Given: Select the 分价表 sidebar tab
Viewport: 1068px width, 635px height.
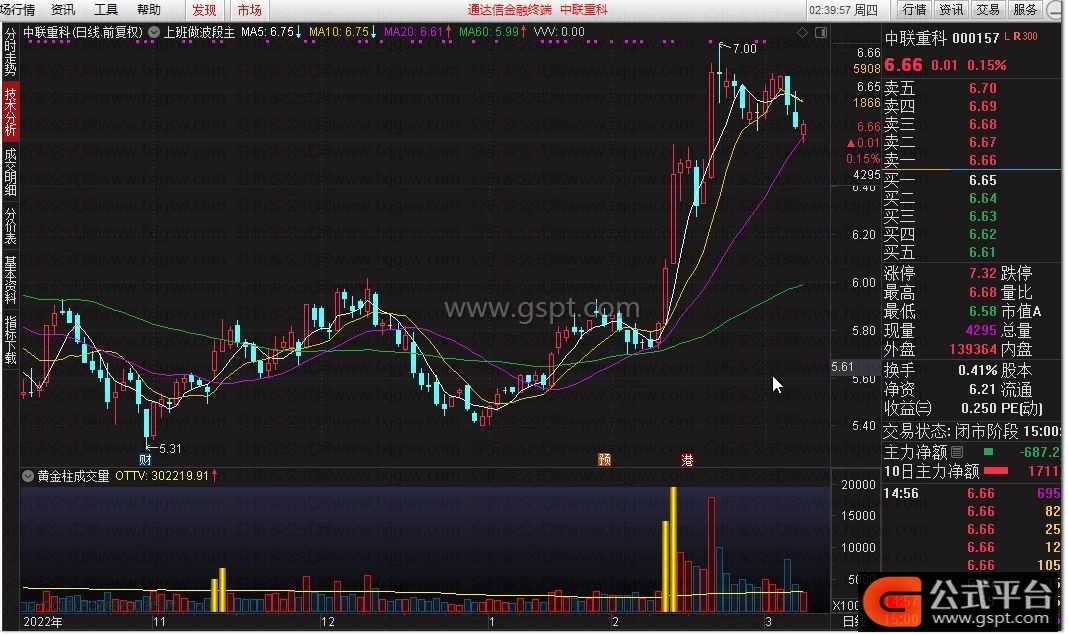Looking at the screenshot, I should [x=10, y=226].
